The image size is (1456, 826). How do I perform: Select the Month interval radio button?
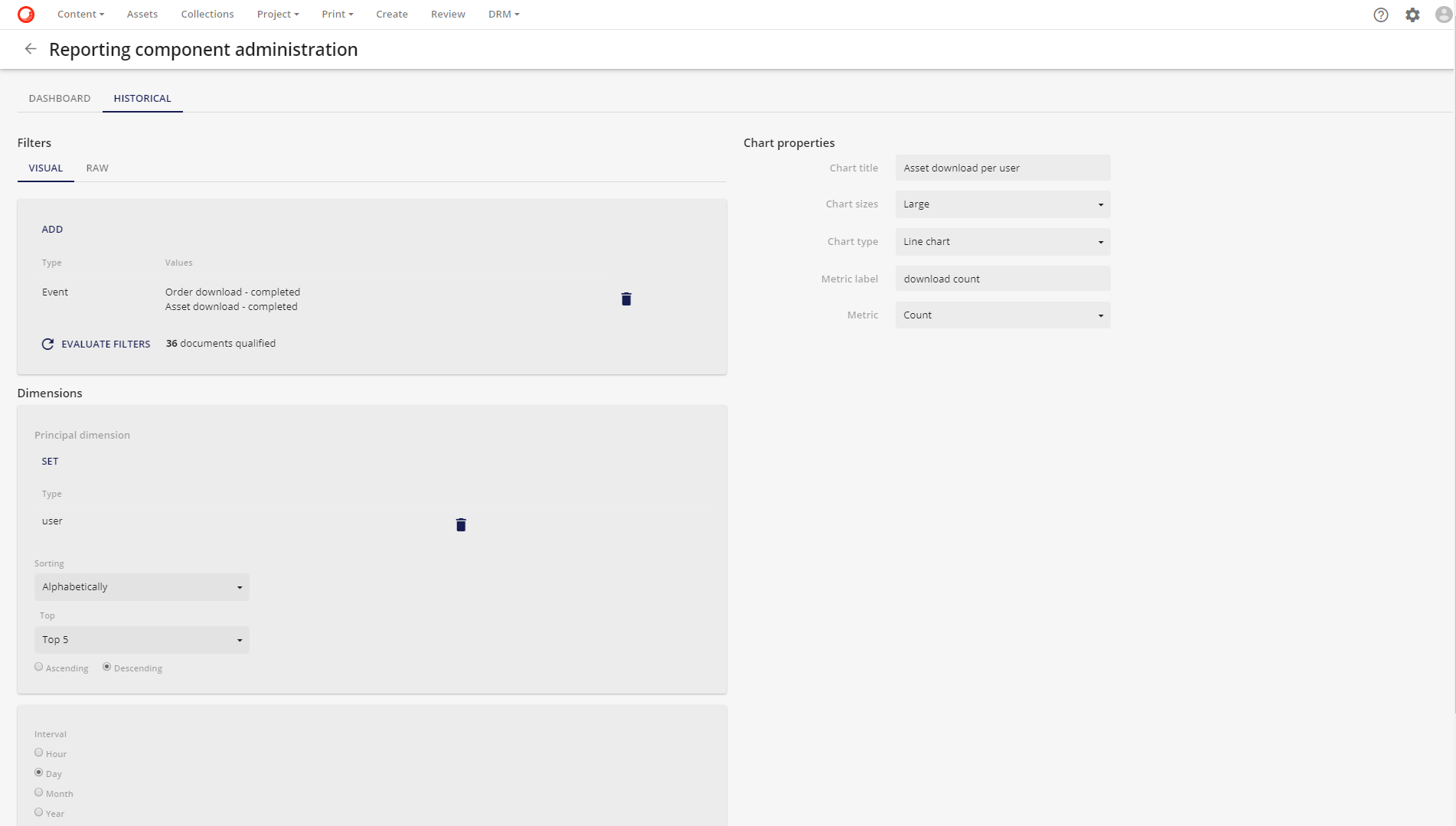39,792
